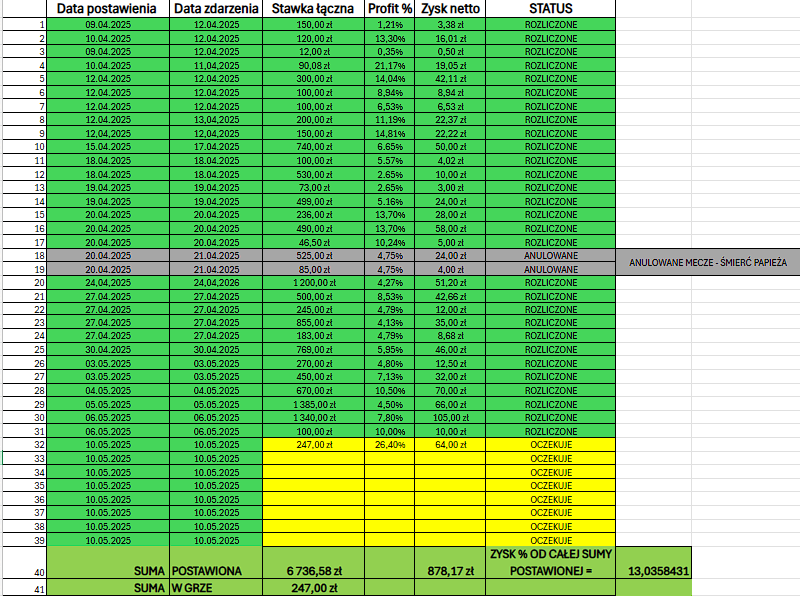Viewport: 800px width, 596px height.
Task: Select OCZEKUJE status in row 39
Action: pyautogui.click(x=551, y=540)
